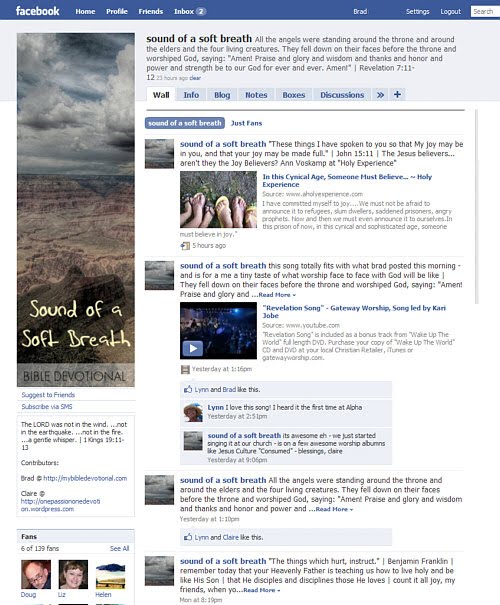Click the Brad account link
The height and width of the screenshot is (605, 500).
tap(360, 12)
